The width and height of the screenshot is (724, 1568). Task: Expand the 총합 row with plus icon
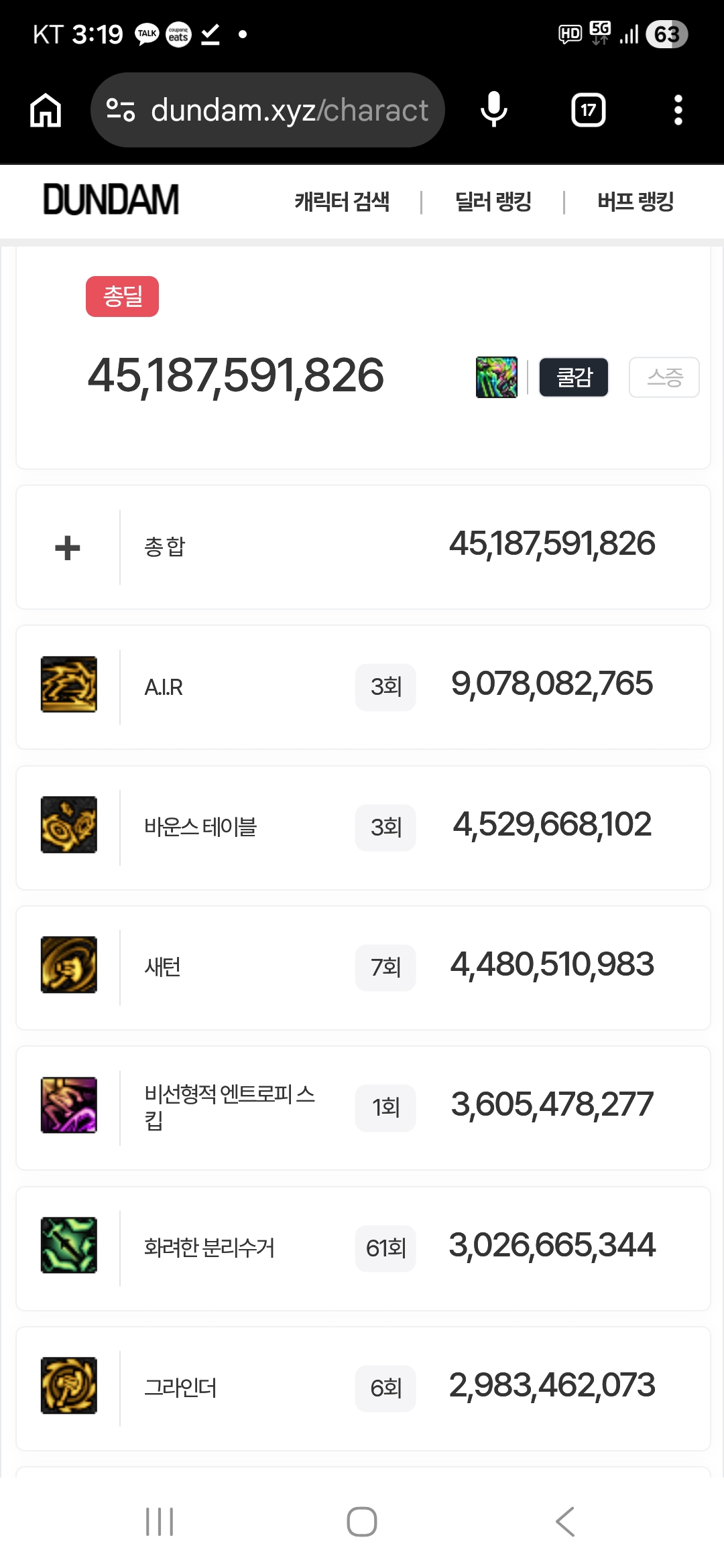tap(68, 548)
